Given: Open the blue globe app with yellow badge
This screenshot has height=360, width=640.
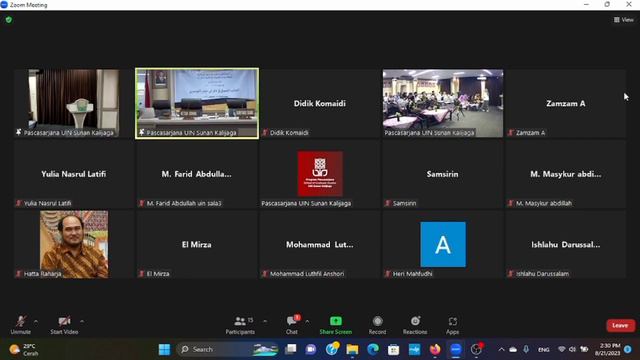Looking at the screenshot, I should click(x=332, y=349).
